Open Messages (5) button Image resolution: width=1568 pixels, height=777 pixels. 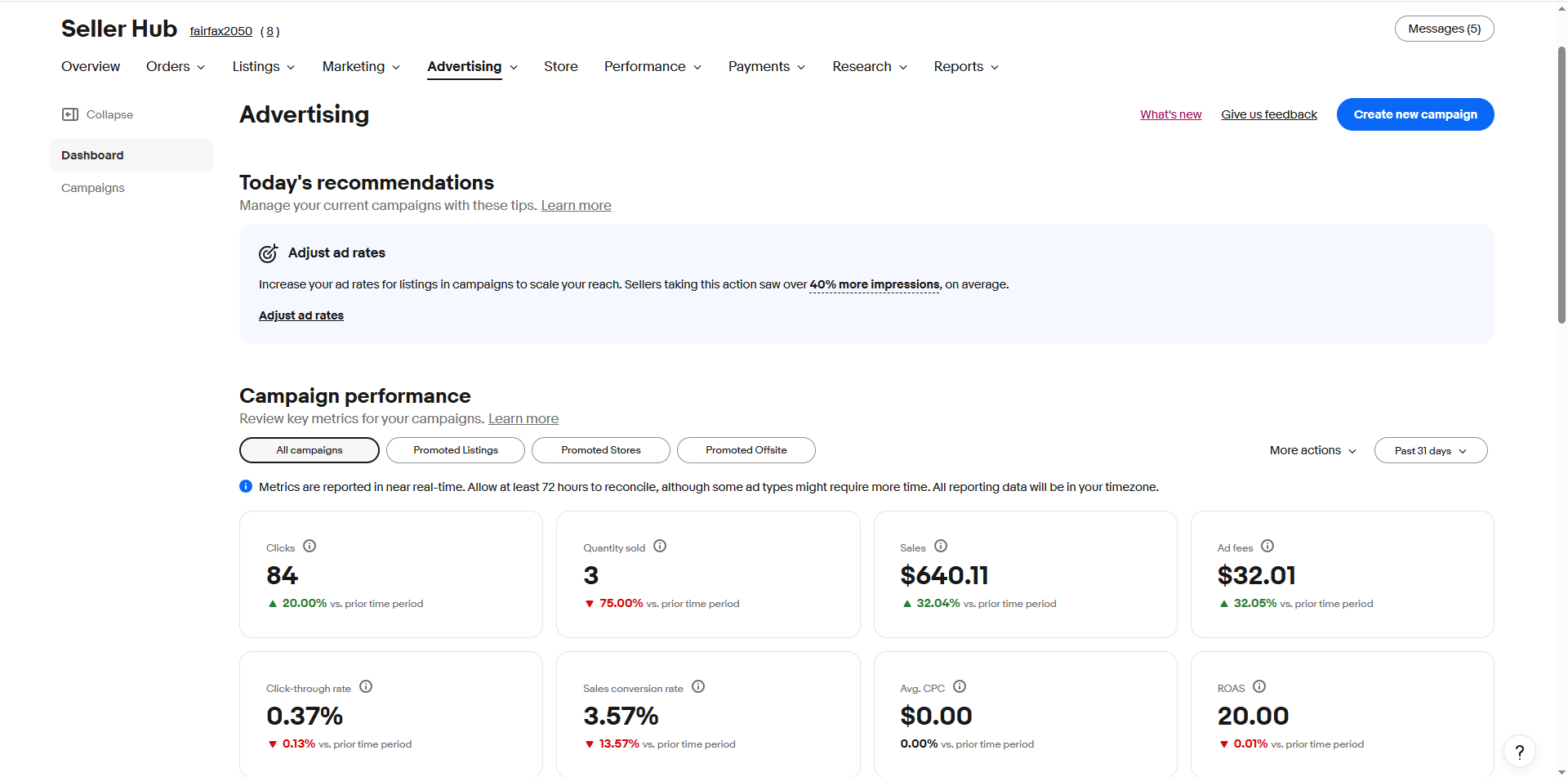(1445, 29)
